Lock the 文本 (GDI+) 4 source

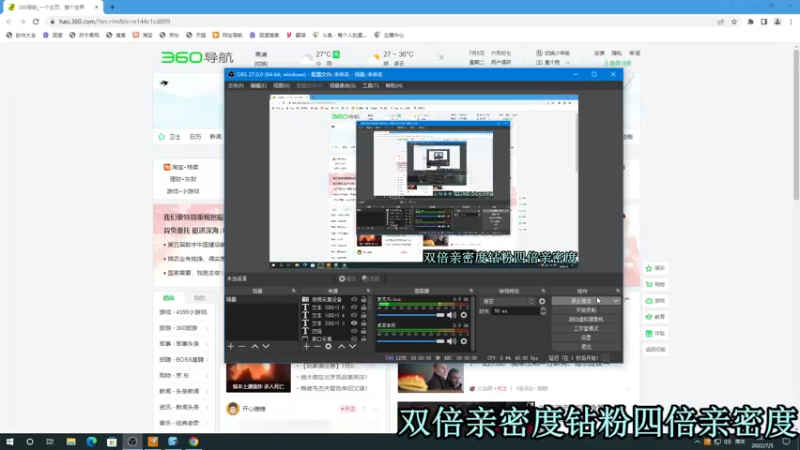click(x=364, y=315)
